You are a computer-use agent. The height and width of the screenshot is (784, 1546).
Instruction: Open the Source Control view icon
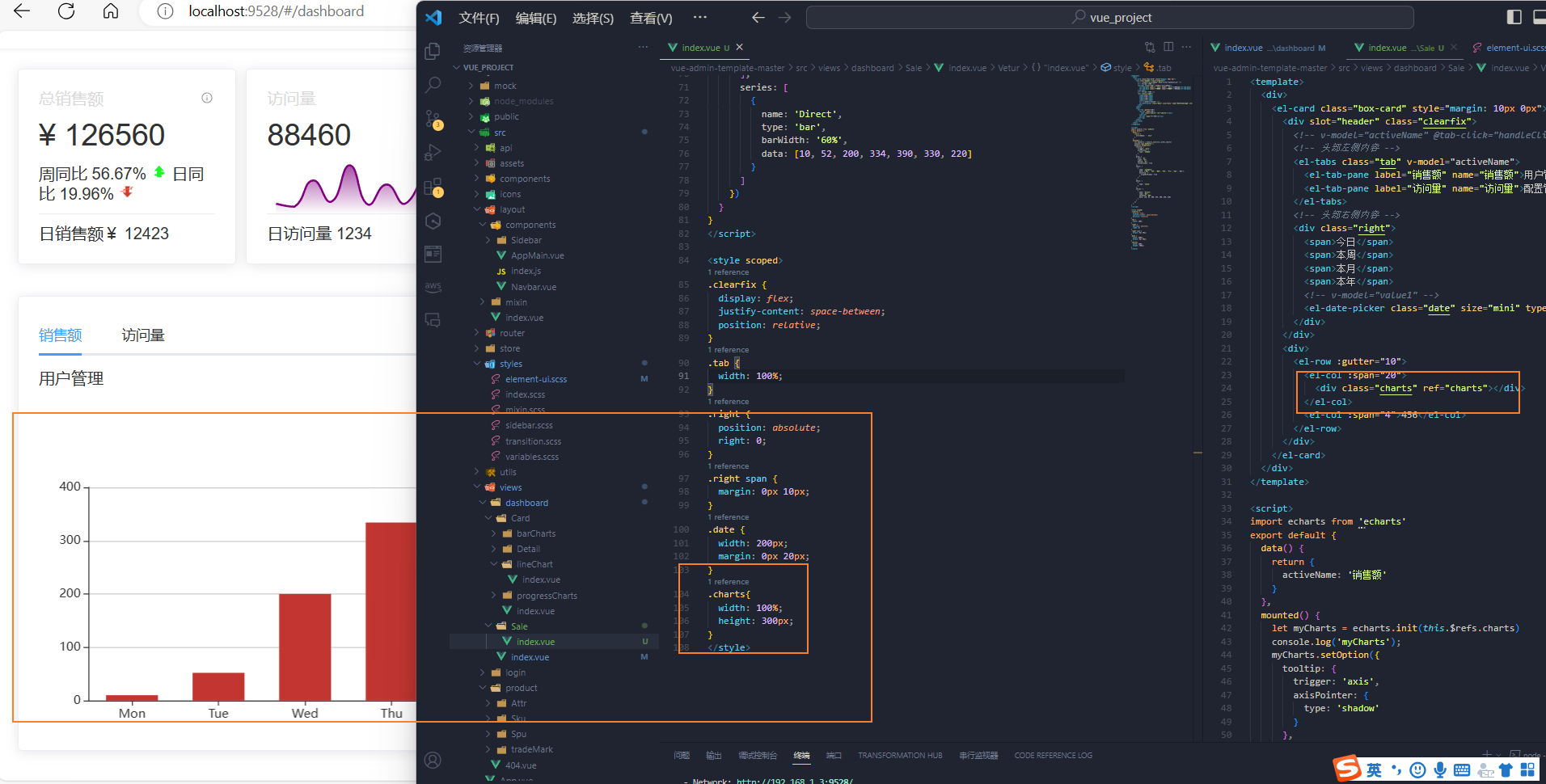click(x=433, y=120)
